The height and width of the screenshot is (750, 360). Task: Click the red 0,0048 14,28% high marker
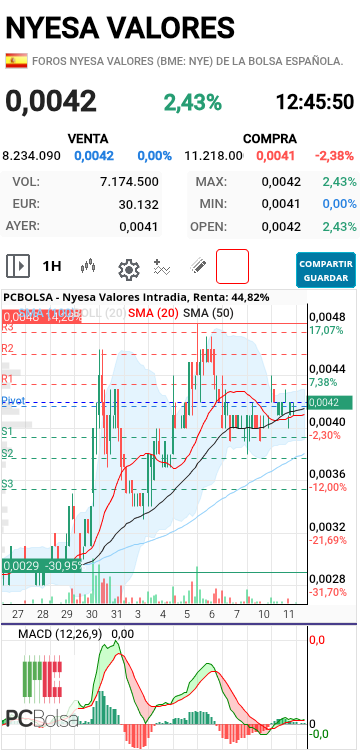click(42, 317)
